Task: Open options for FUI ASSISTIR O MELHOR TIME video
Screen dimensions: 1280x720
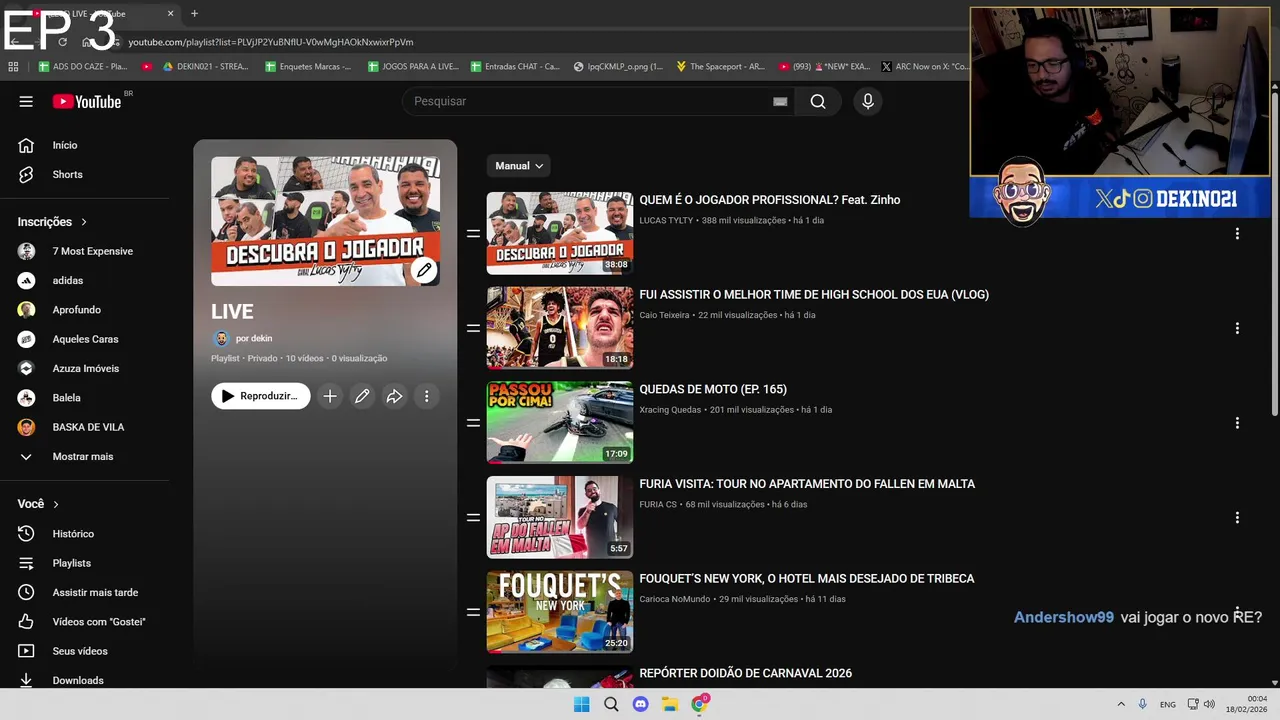Action: (1237, 328)
